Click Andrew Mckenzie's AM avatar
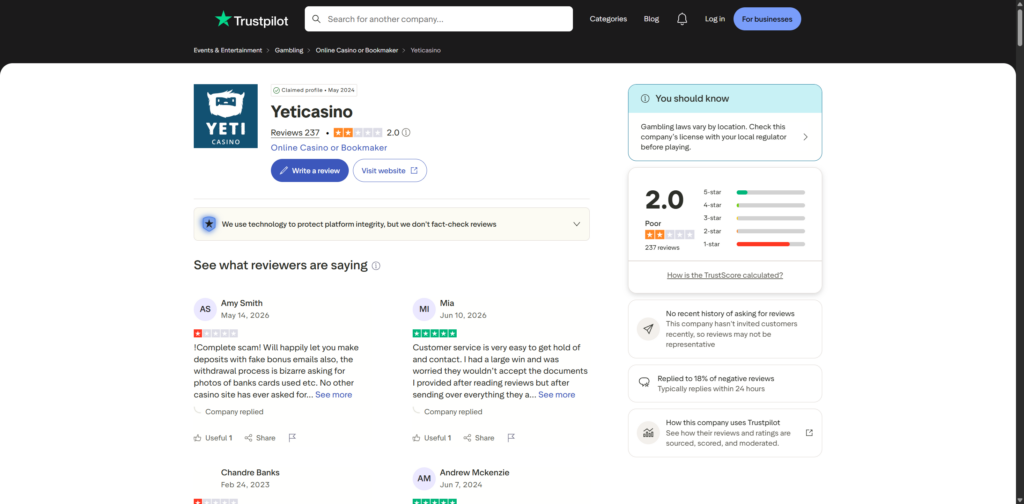The image size is (1024, 504). click(424, 479)
